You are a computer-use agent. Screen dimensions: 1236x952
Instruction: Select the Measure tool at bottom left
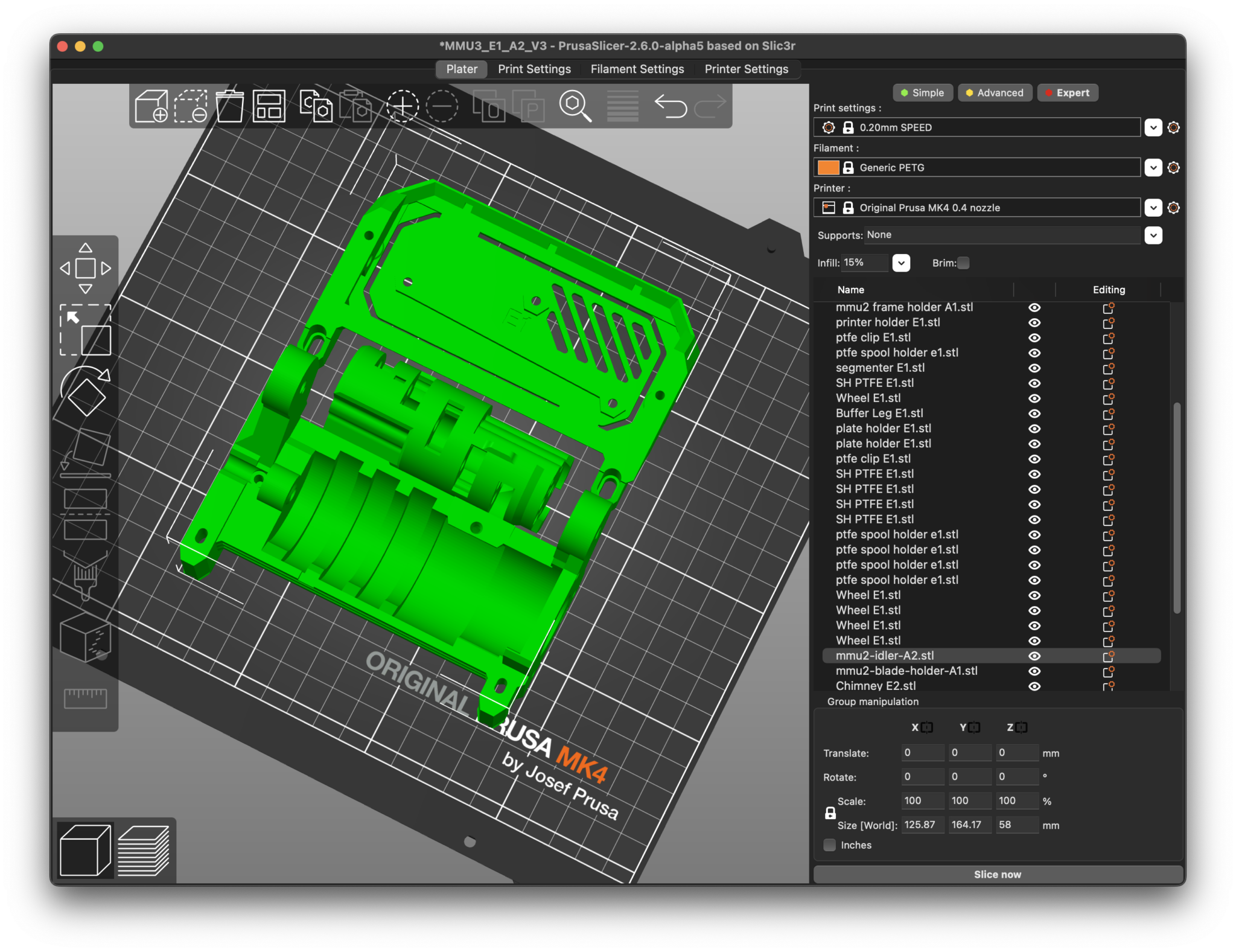[86, 698]
